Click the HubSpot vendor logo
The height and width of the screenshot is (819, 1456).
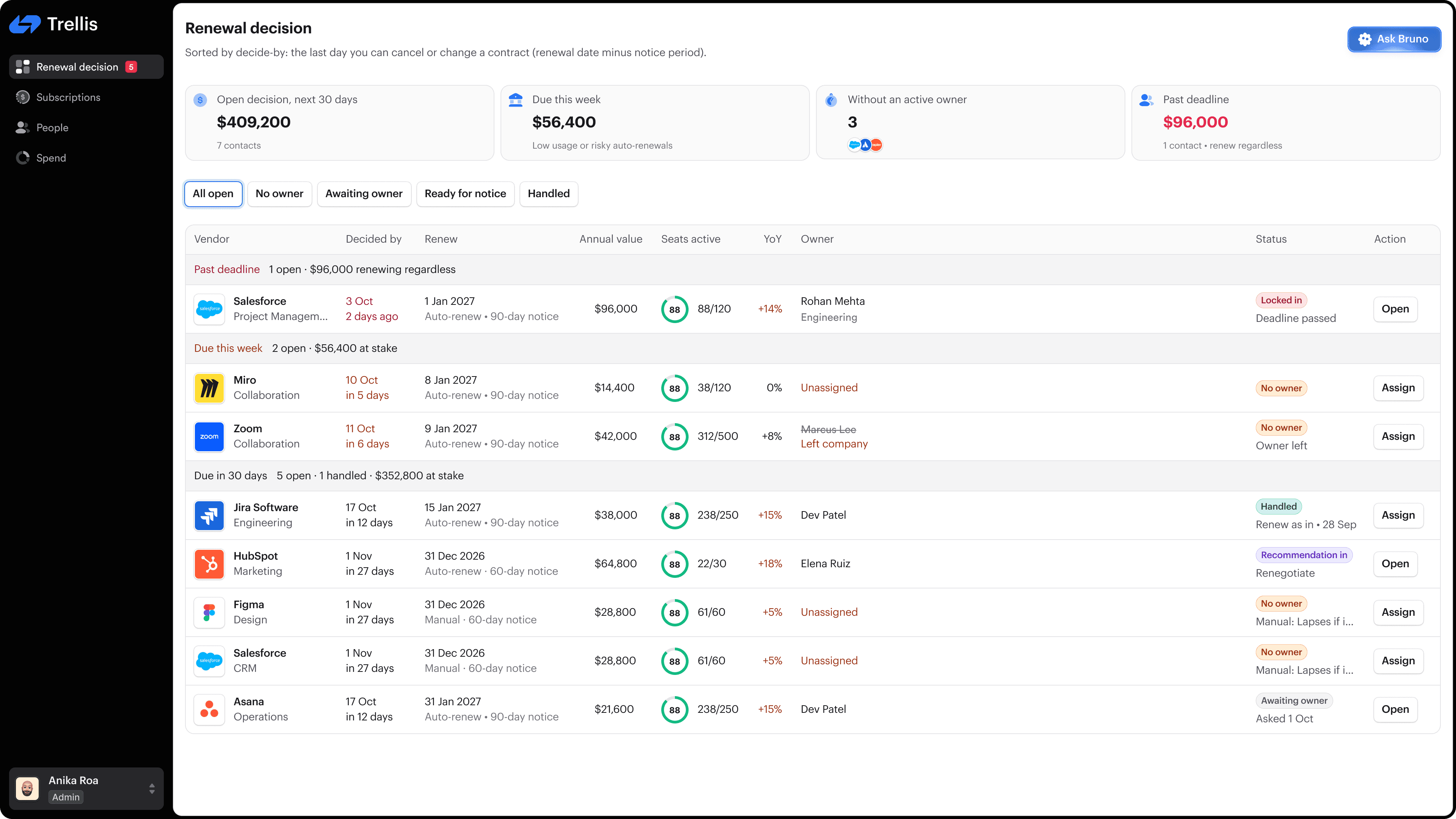[x=209, y=564]
